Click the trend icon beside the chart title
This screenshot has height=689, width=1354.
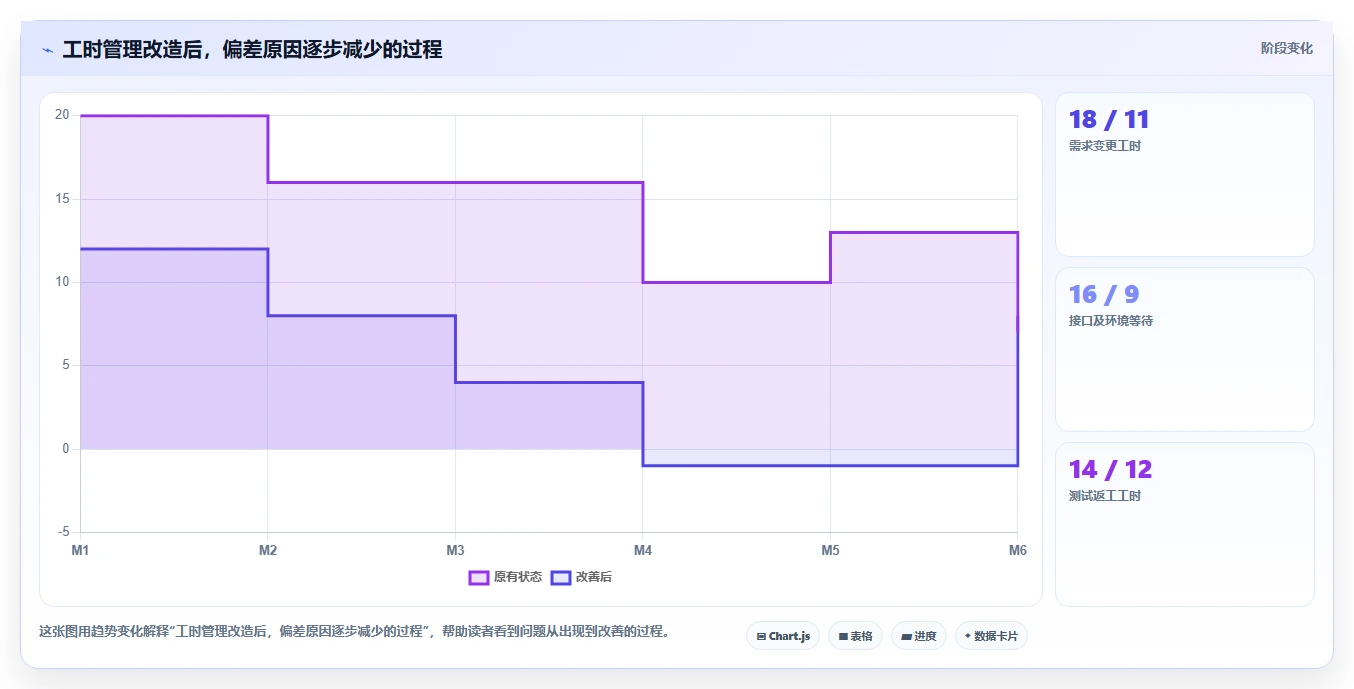point(47,49)
